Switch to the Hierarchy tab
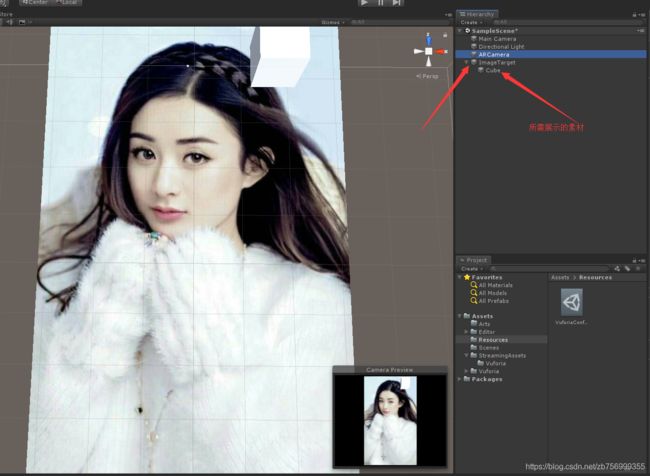 (477, 14)
